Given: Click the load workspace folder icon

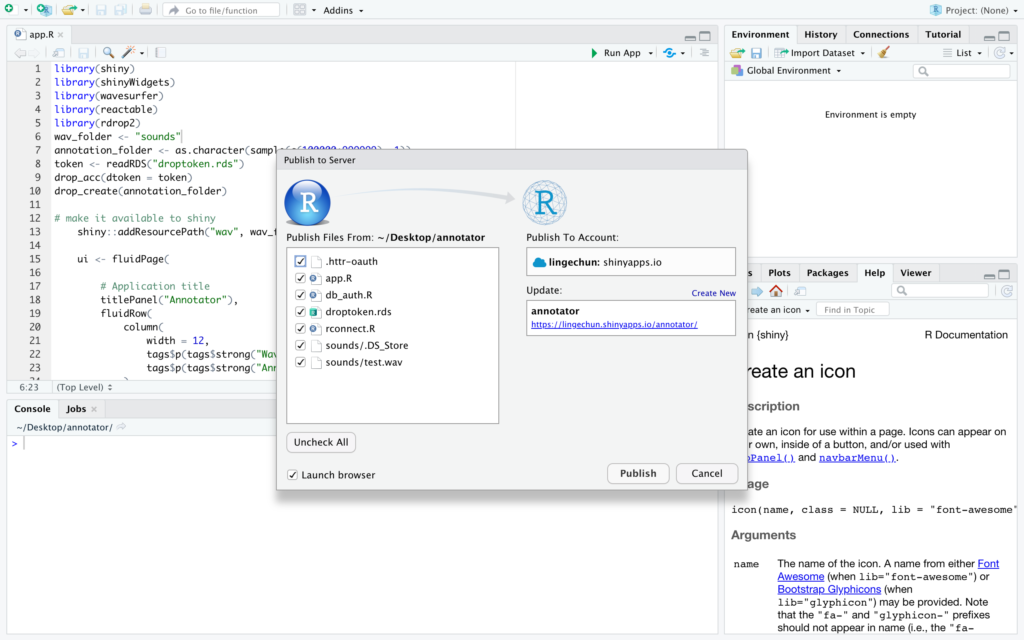Looking at the screenshot, I should tap(737, 53).
